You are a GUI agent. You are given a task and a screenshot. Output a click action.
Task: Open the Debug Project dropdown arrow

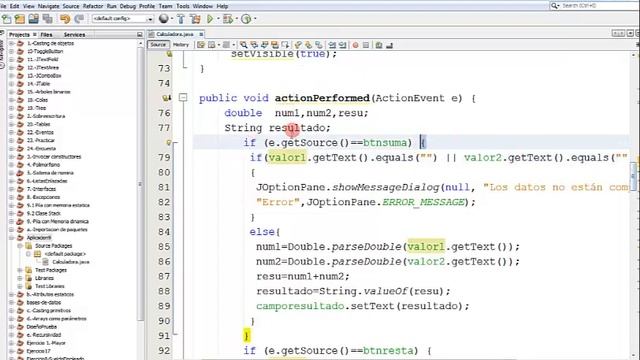(x=236, y=19)
